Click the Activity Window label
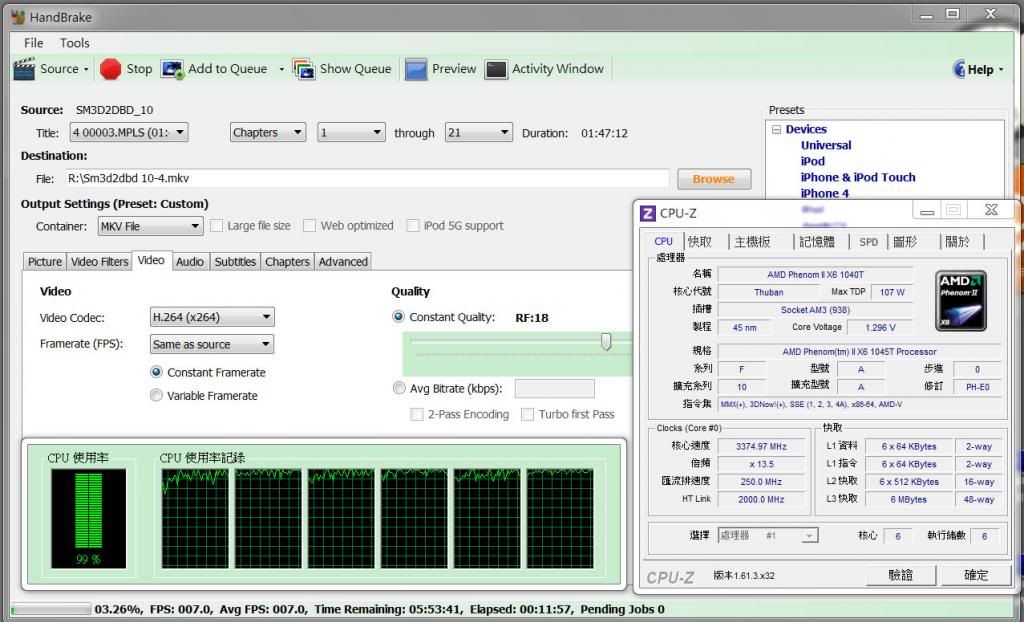Image resolution: width=1024 pixels, height=622 pixels. (x=558, y=69)
